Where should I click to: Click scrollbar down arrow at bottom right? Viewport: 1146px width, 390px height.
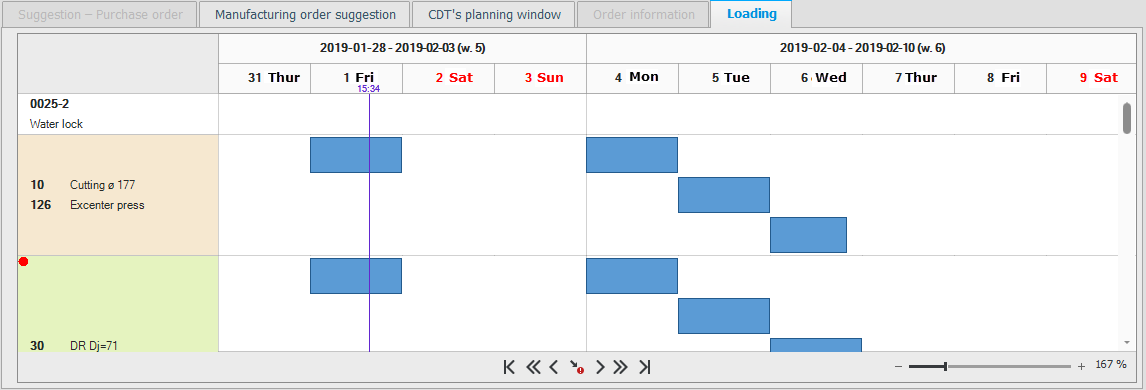1127,342
